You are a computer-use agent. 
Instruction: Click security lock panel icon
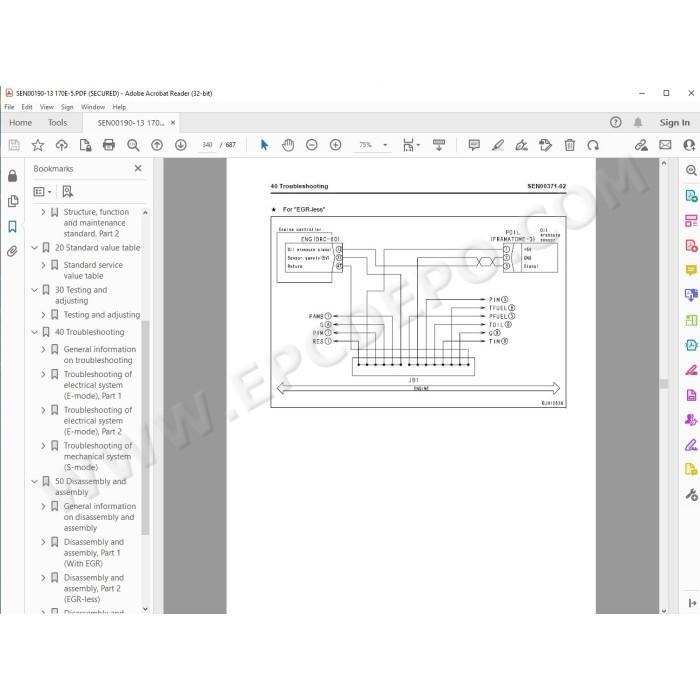pyautogui.click(x=12, y=176)
